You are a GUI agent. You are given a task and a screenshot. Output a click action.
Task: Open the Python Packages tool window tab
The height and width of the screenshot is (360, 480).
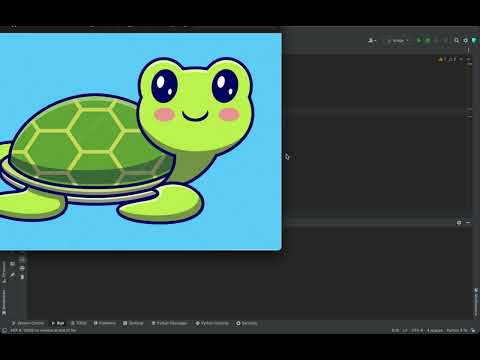[x=170, y=323]
